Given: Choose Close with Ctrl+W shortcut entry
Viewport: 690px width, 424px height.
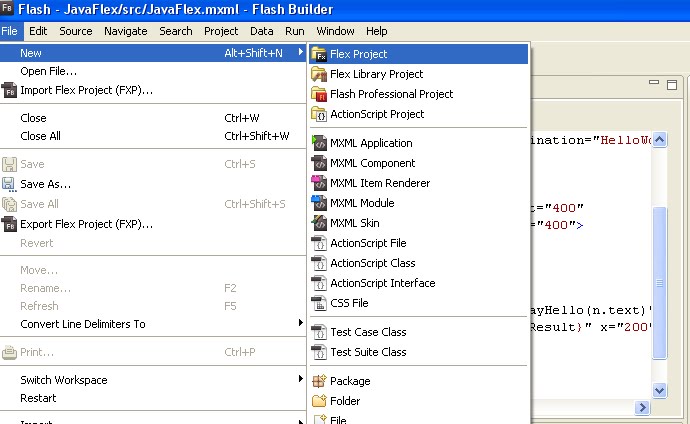Looking at the screenshot, I should pyautogui.click(x=153, y=118).
